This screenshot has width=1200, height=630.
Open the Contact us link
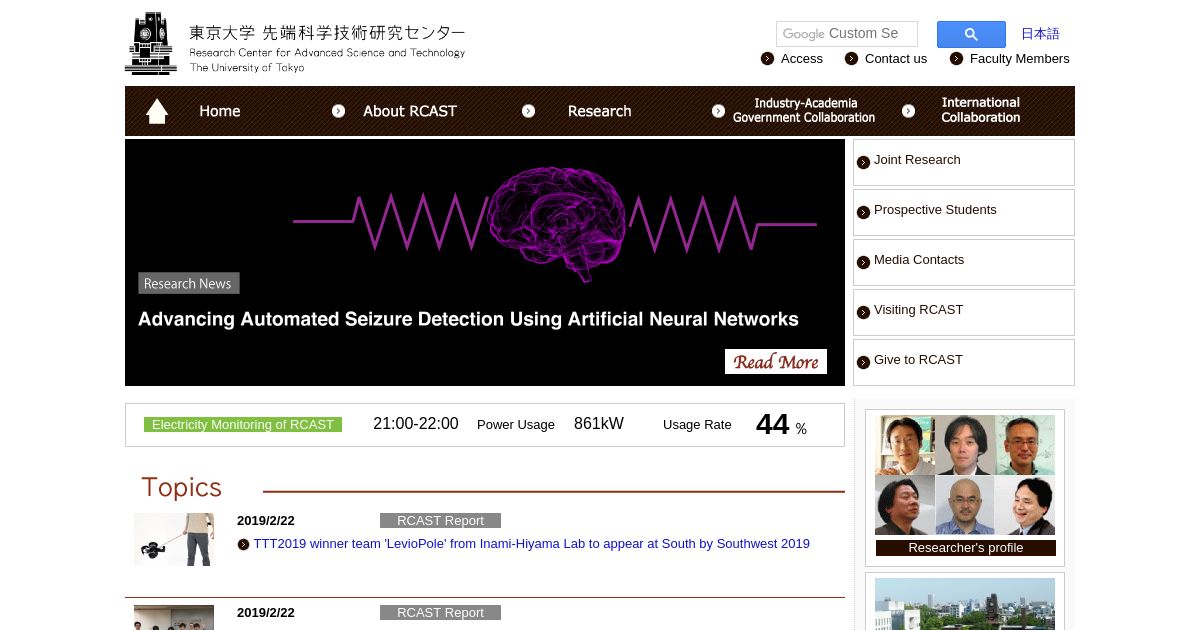[x=896, y=59]
